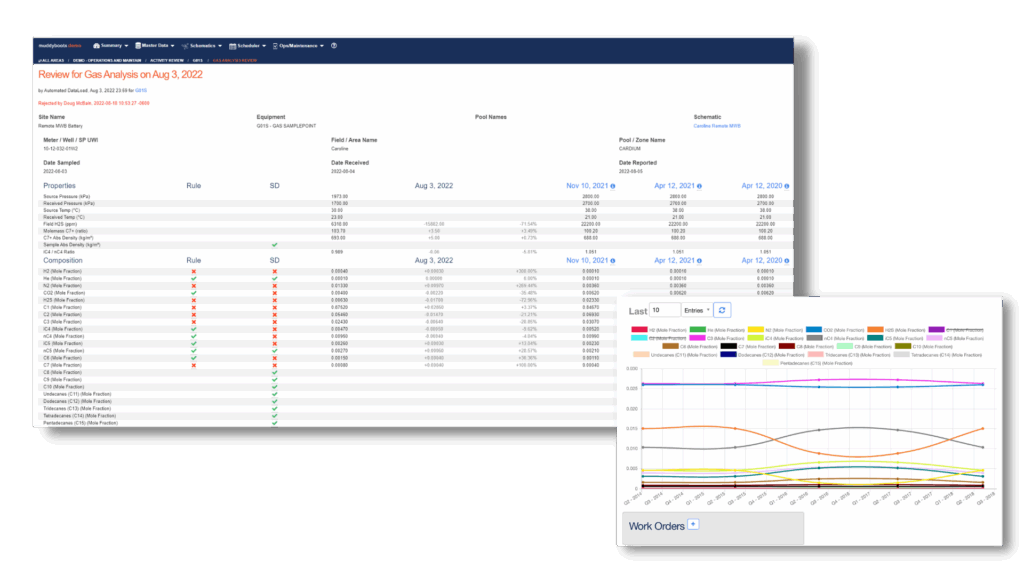Click the Activity Review breadcrumb link
The width and height of the screenshot is (1024, 576).
tap(167, 60)
